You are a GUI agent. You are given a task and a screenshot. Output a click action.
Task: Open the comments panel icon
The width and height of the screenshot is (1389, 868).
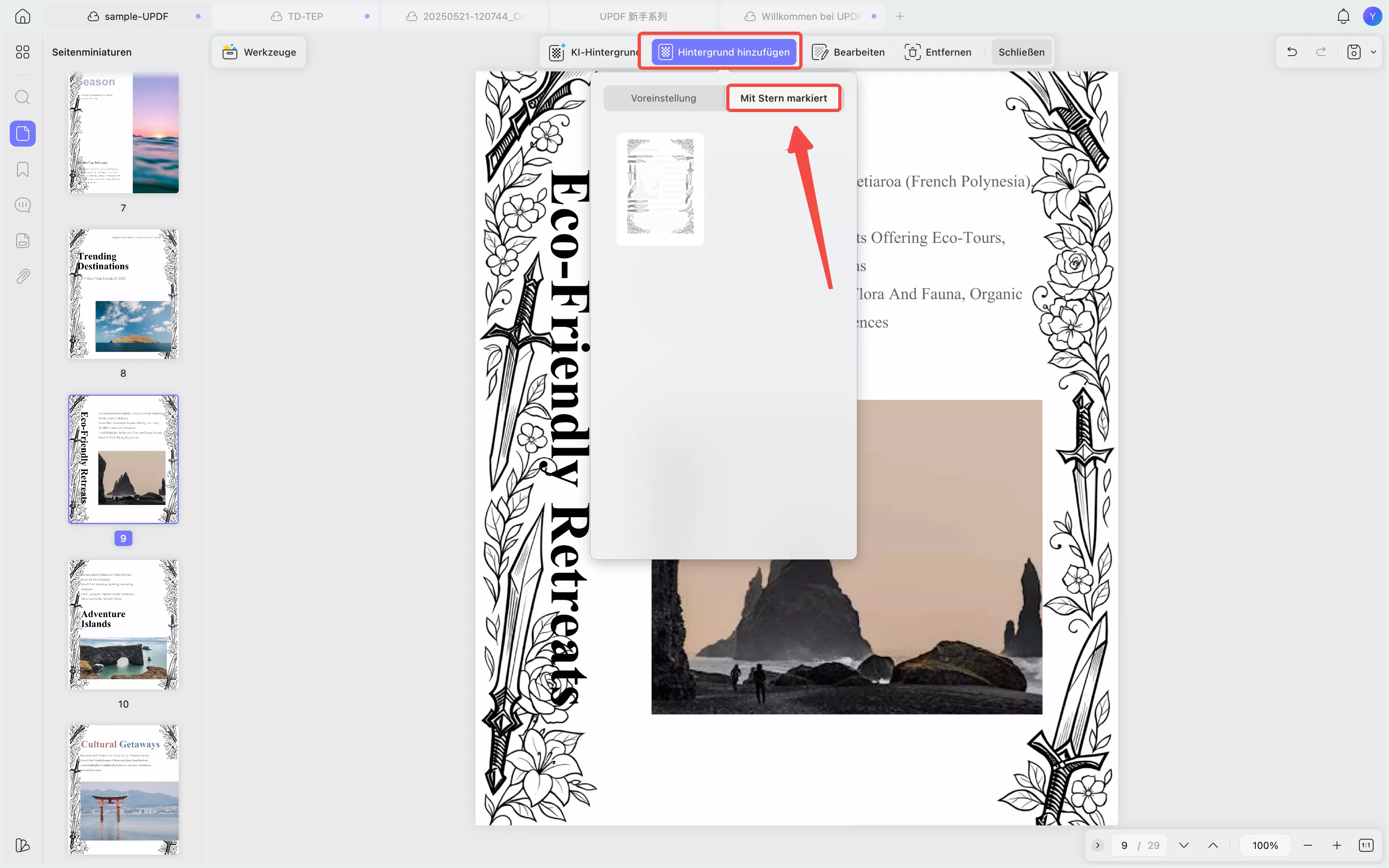[x=22, y=205]
